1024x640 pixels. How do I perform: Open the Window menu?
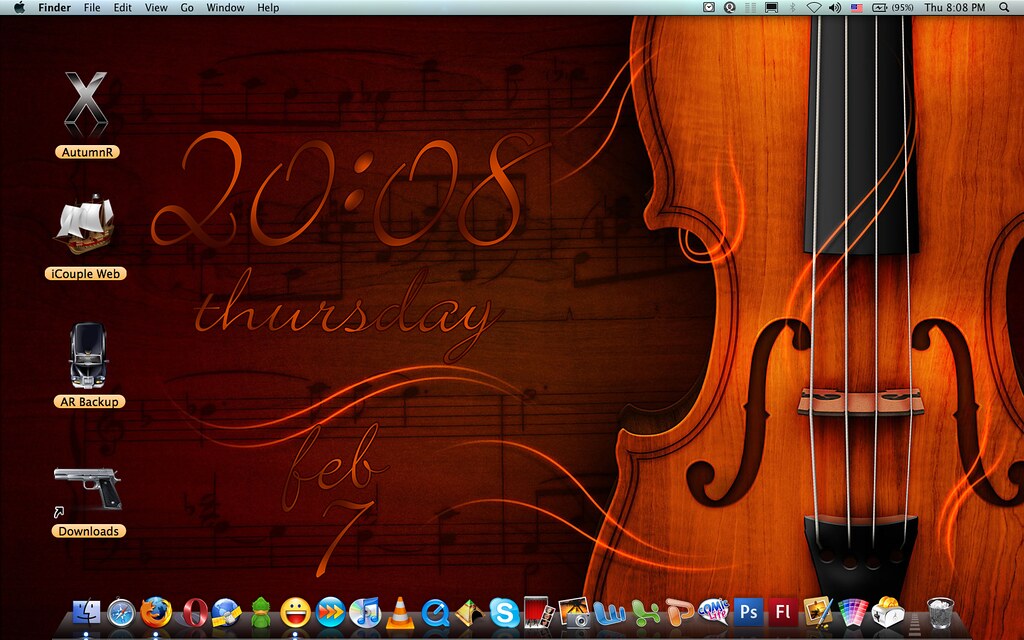[x=225, y=8]
